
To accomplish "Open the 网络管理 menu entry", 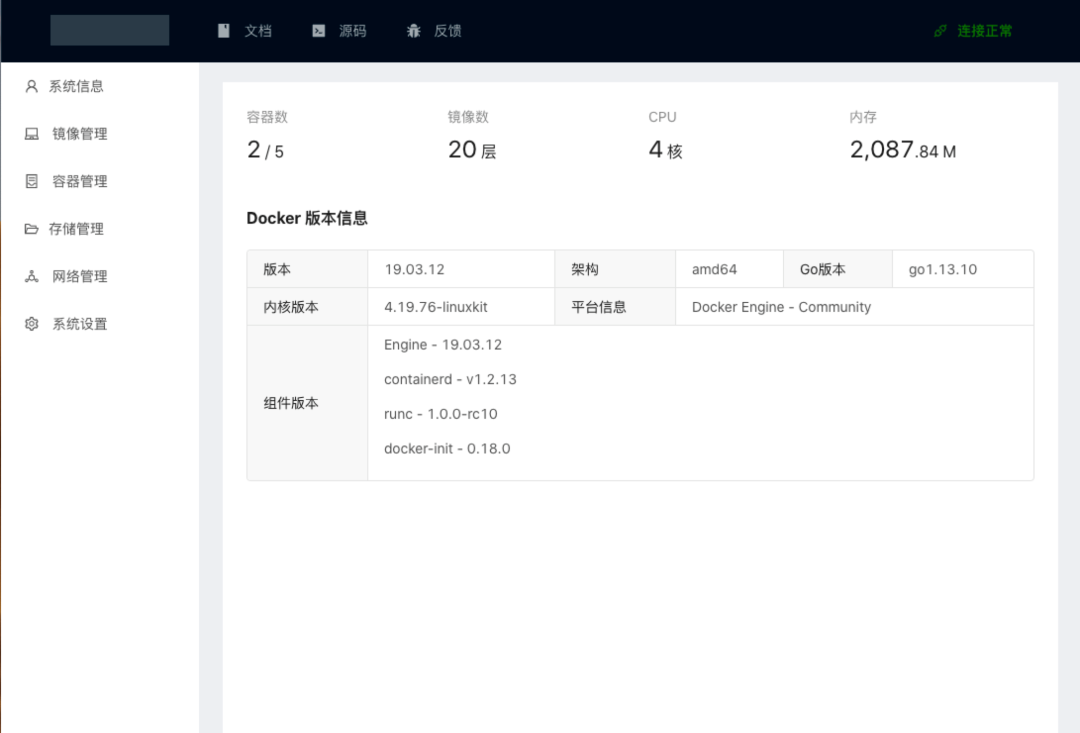I will click(x=78, y=276).
